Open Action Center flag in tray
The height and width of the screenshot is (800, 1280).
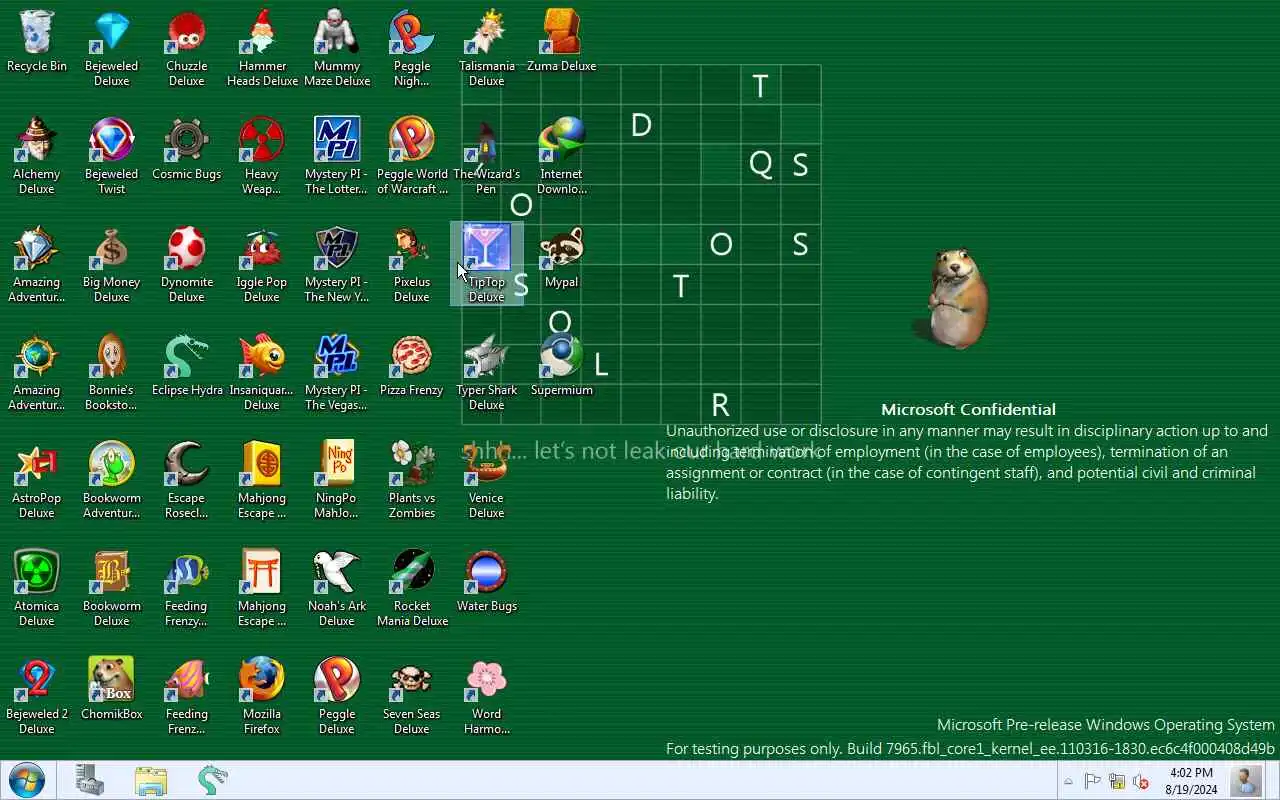(1092, 782)
